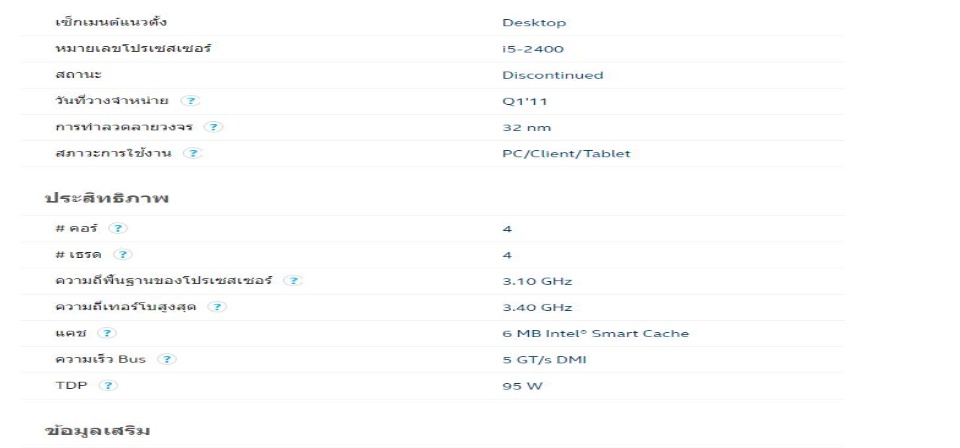This screenshot has height=448, width=960.
Task: Show help for ความถี่เทอร์โบสูงสุด
Action: click(x=217, y=307)
